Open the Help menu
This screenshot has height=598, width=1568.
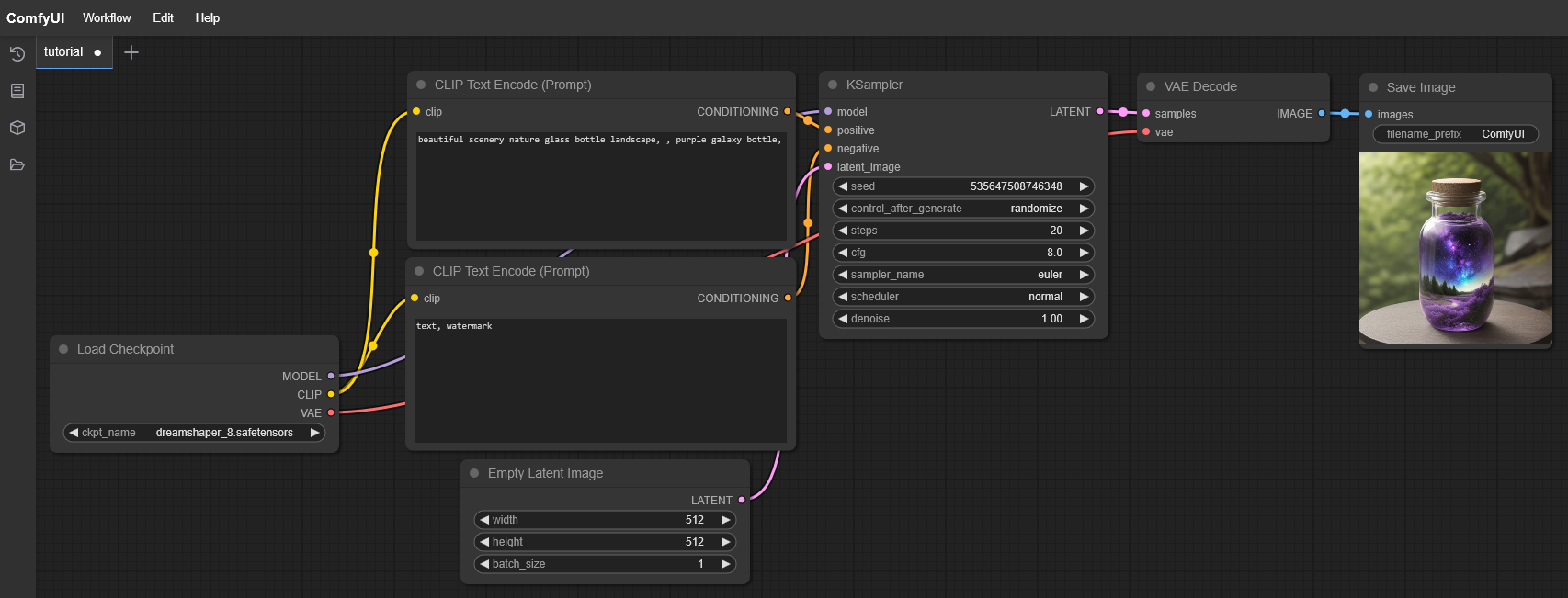pos(207,17)
